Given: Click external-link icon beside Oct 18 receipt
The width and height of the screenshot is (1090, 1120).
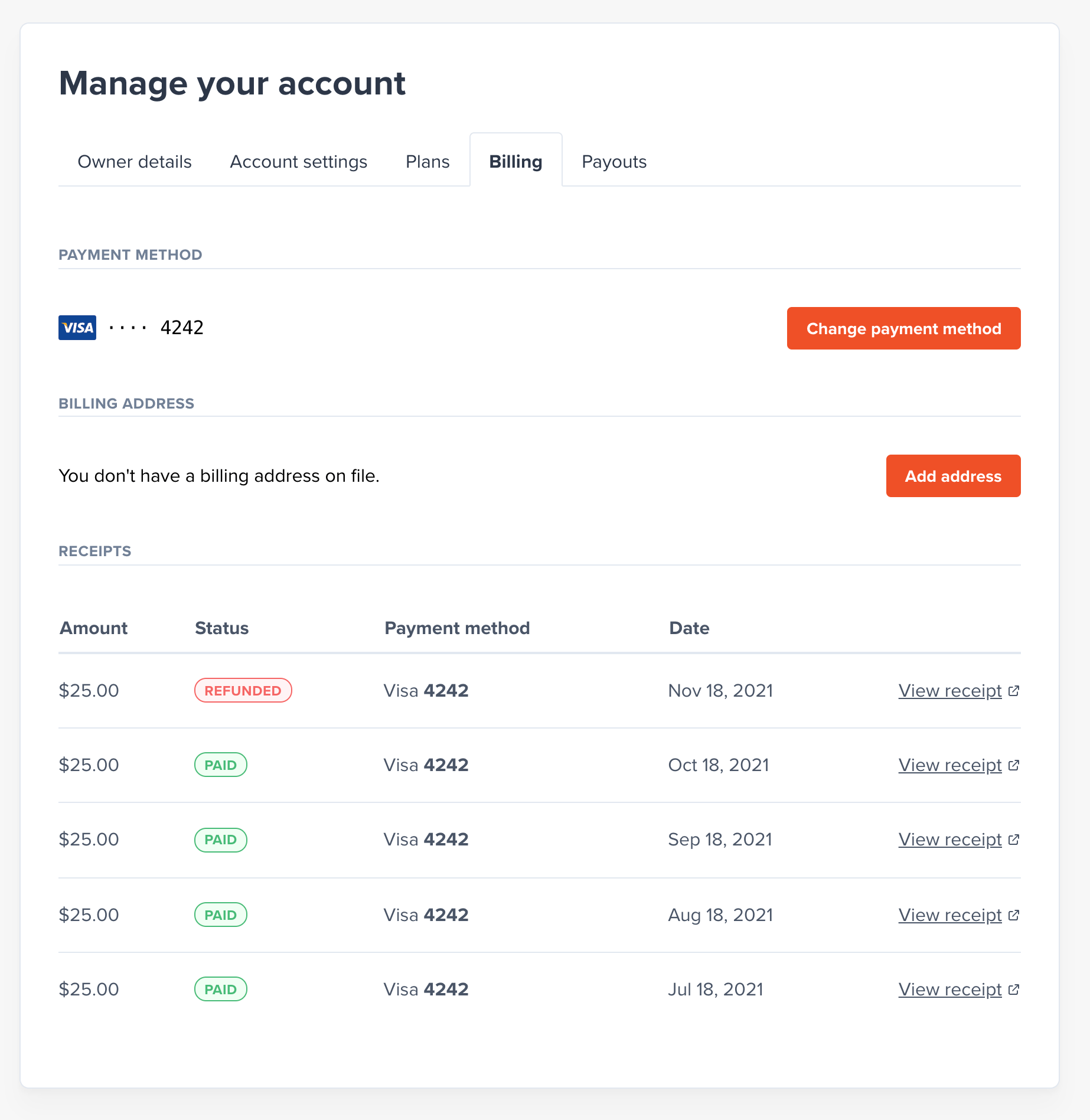Looking at the screenshot, I should [x=1014, y=765].
